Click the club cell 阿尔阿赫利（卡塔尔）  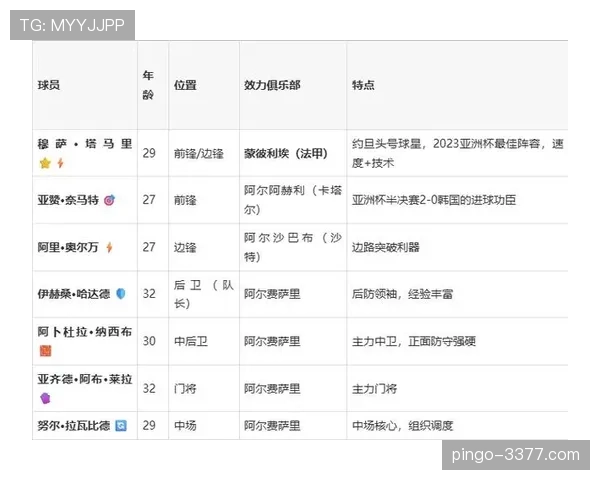[x=293, y=200]
